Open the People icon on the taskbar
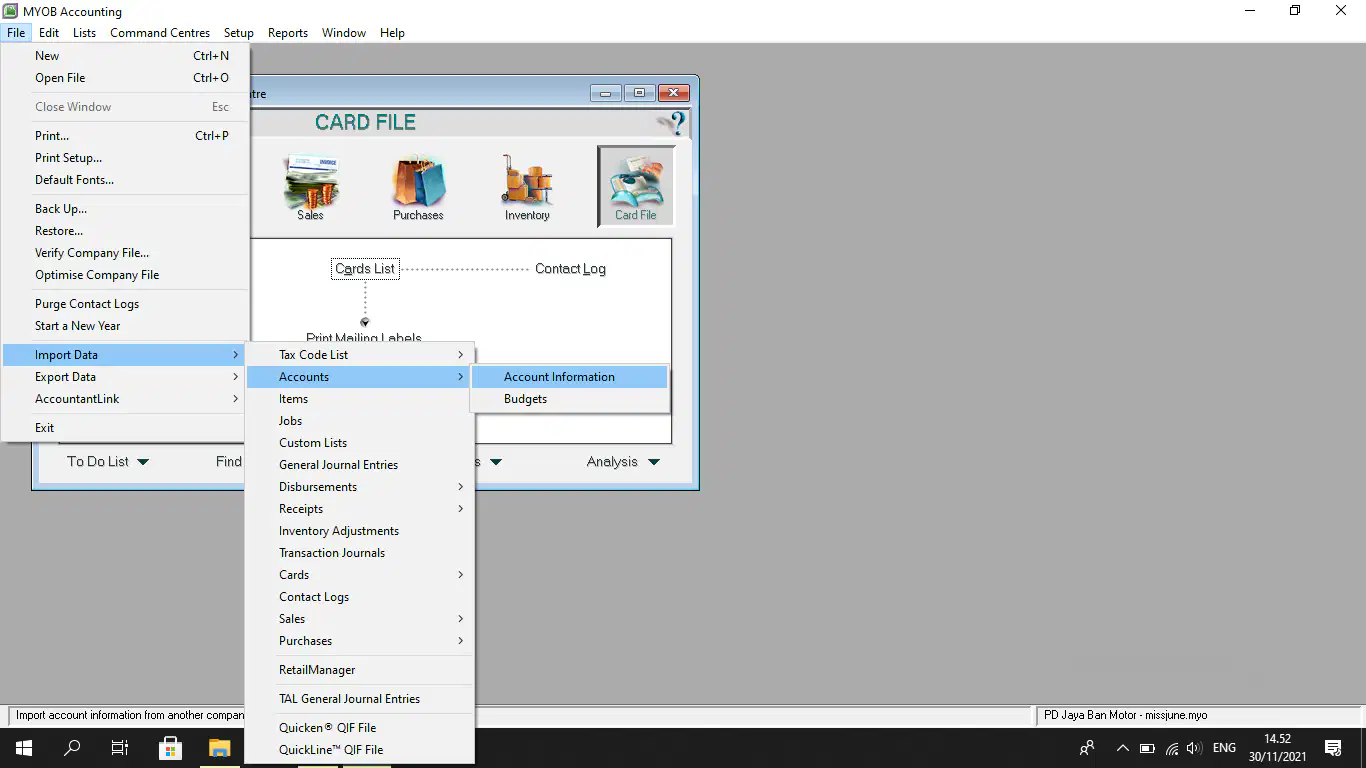1366x768 pixels. 1087,748
